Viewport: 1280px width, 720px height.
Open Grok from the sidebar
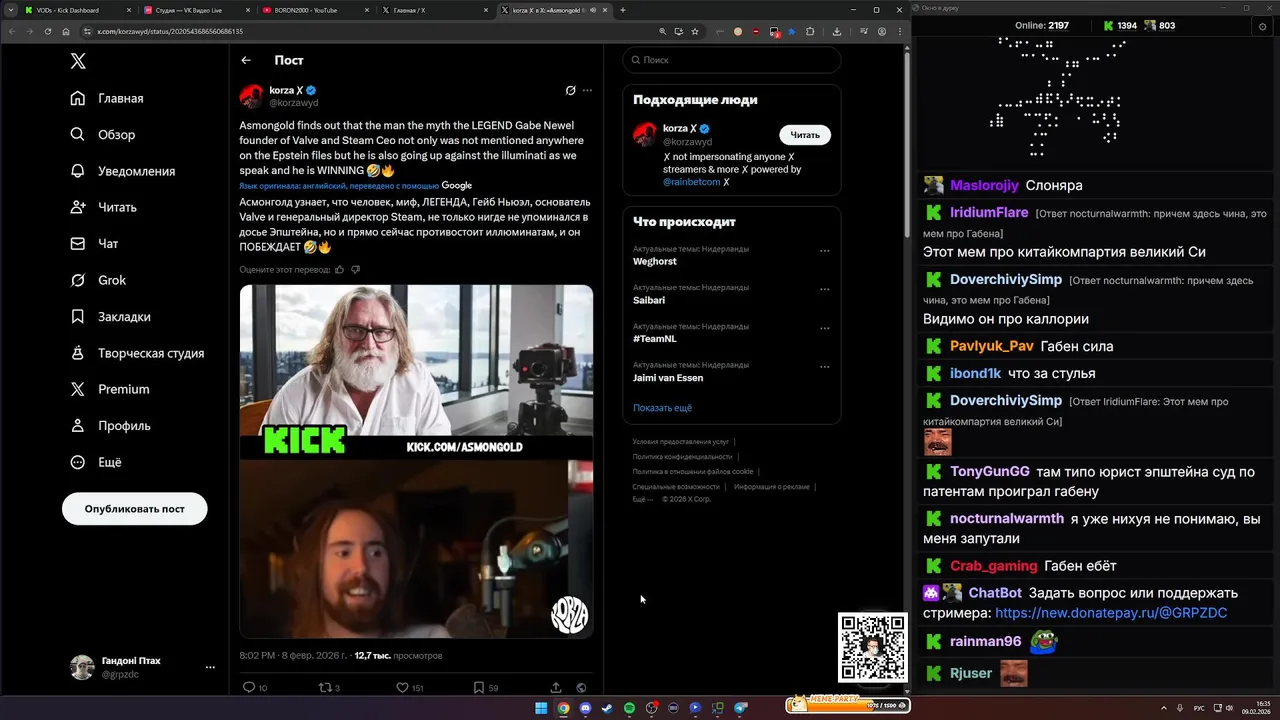(x=99, y=280)
